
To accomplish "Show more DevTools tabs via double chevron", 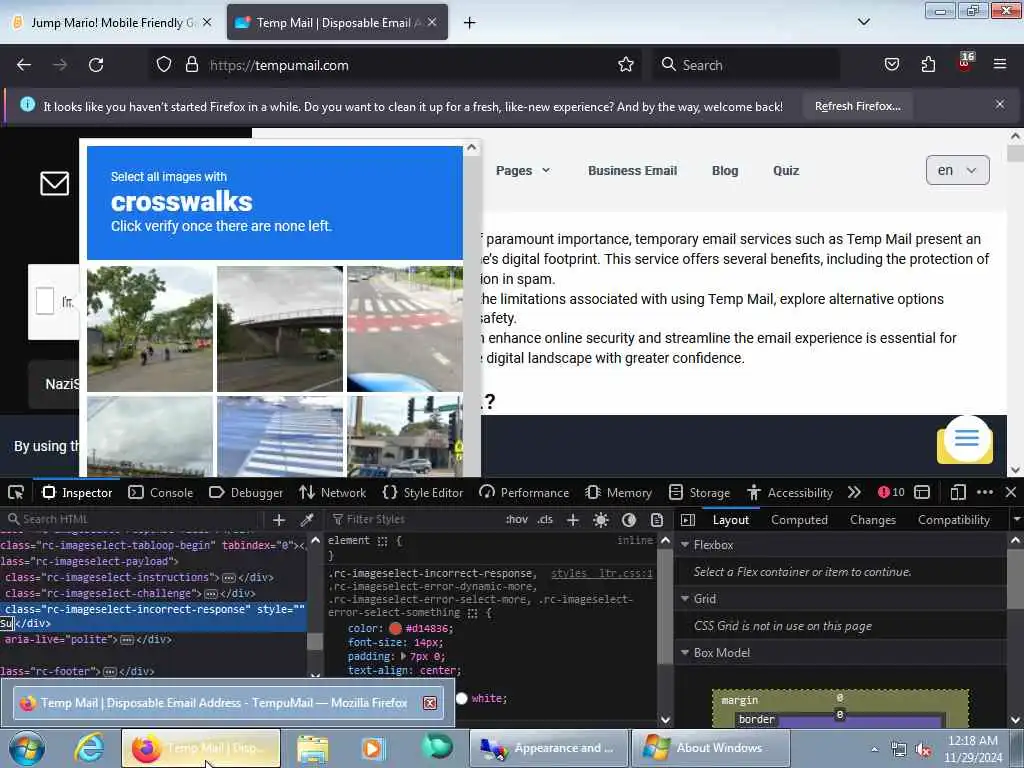I will pyautogui.click(x=854, y=492).
